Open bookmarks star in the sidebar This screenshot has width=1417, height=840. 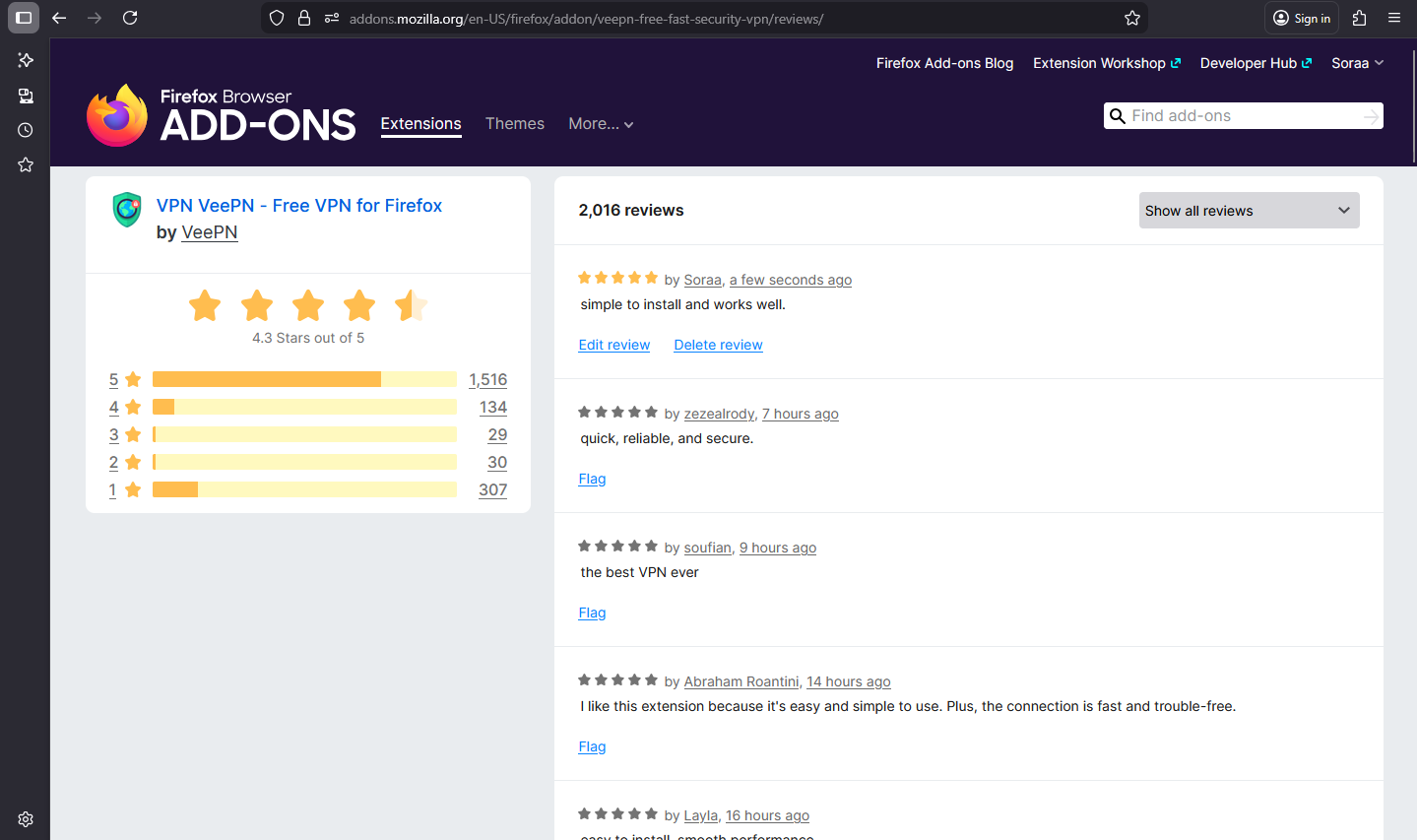pos(26,164)
